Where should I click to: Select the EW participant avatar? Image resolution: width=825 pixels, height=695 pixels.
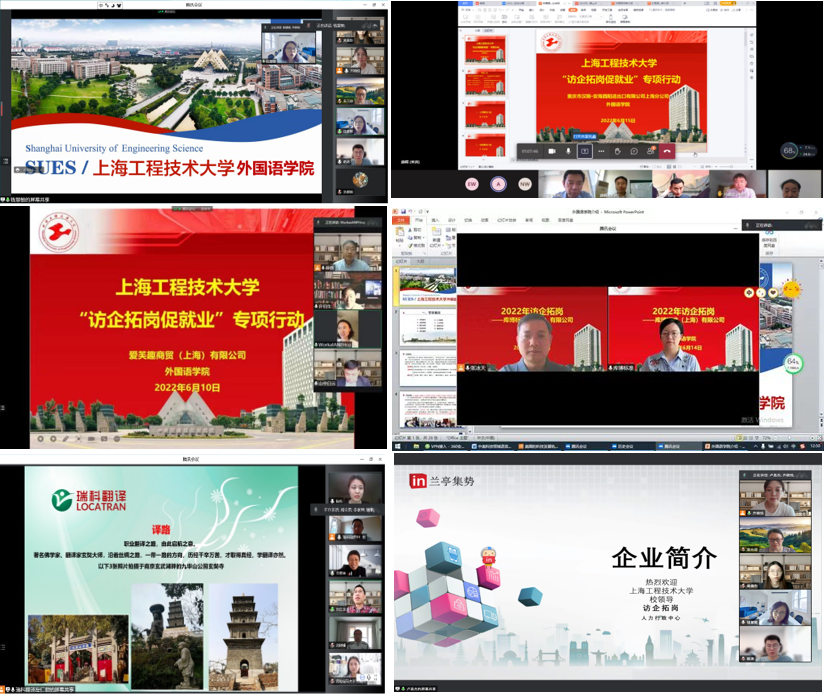(471, 185)
